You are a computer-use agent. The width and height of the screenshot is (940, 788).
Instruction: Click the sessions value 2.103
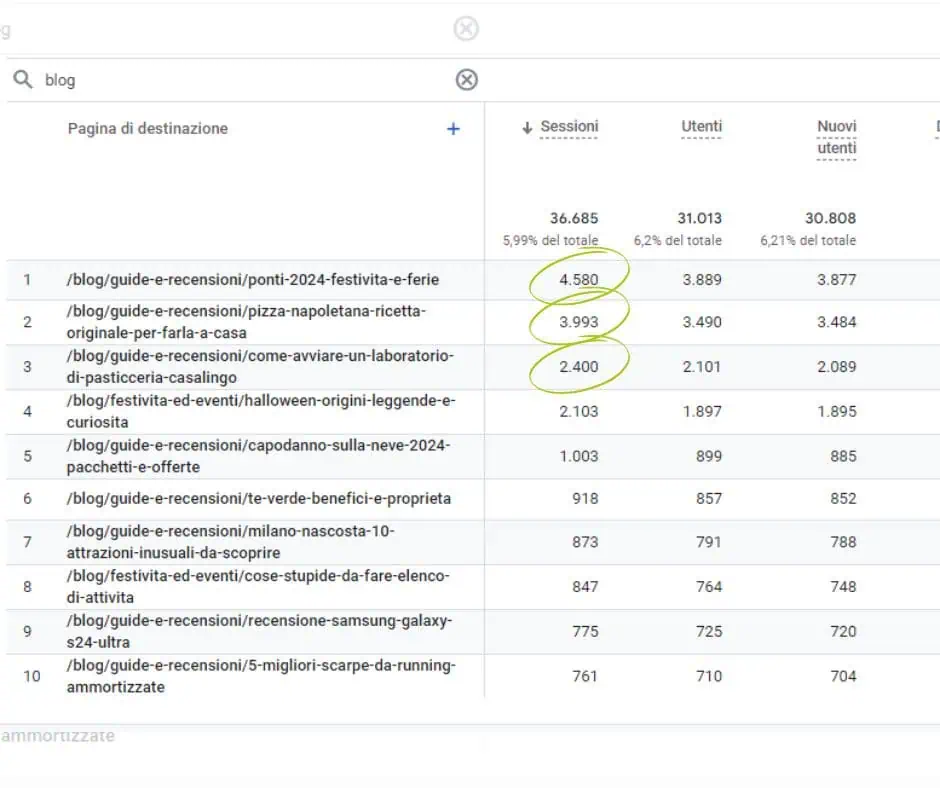coord(579,411)
